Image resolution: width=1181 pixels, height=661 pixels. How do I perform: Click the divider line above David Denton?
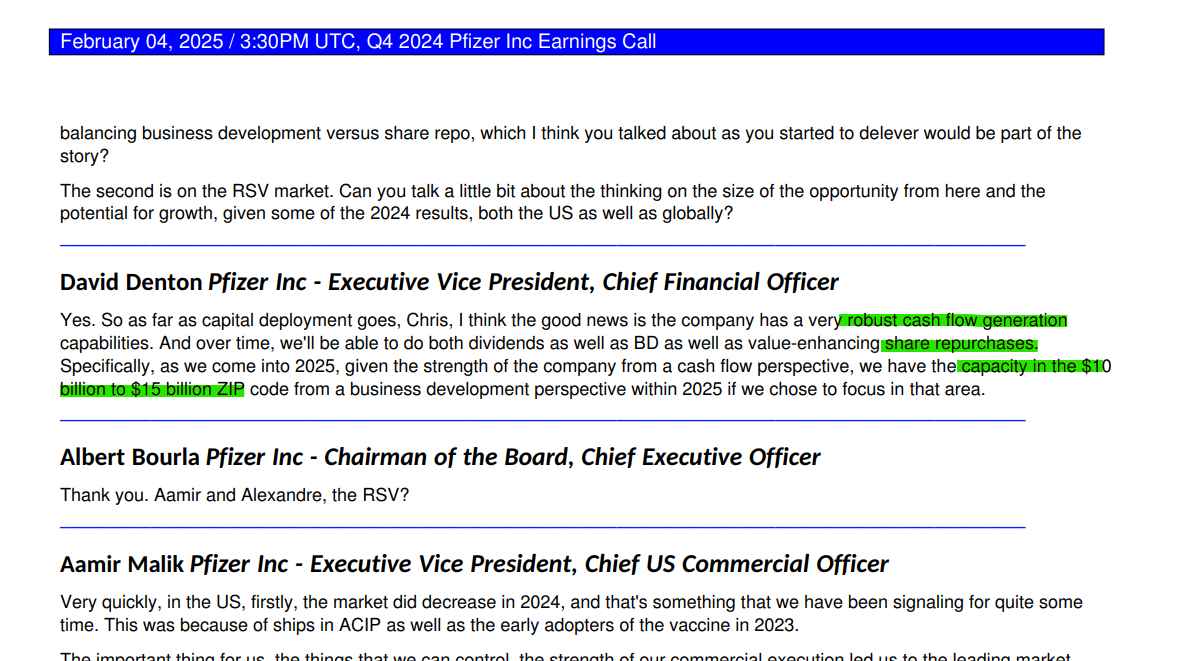click(542, 245)
